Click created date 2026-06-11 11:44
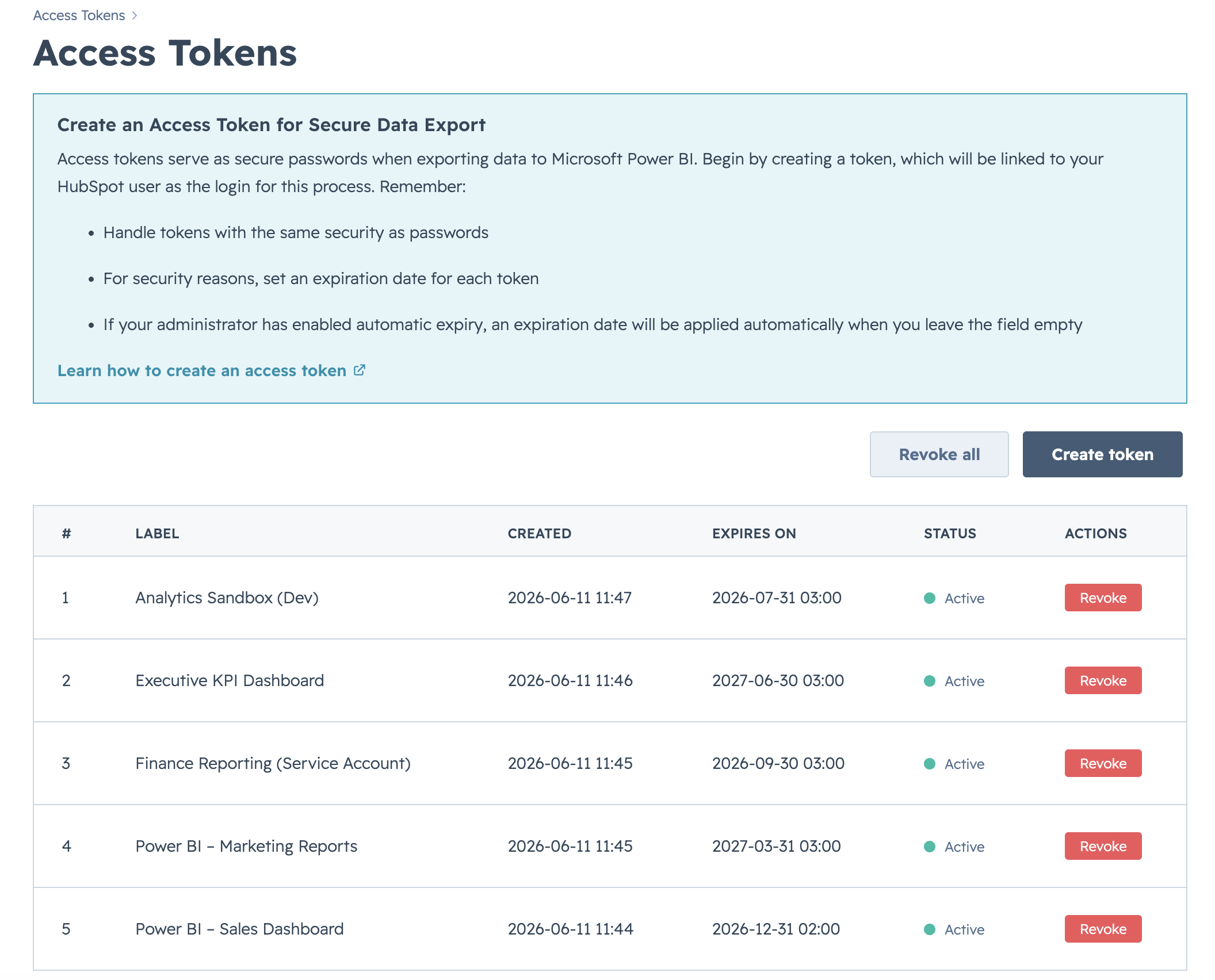This screenshot has height=980, width=1215. (570, 929)
